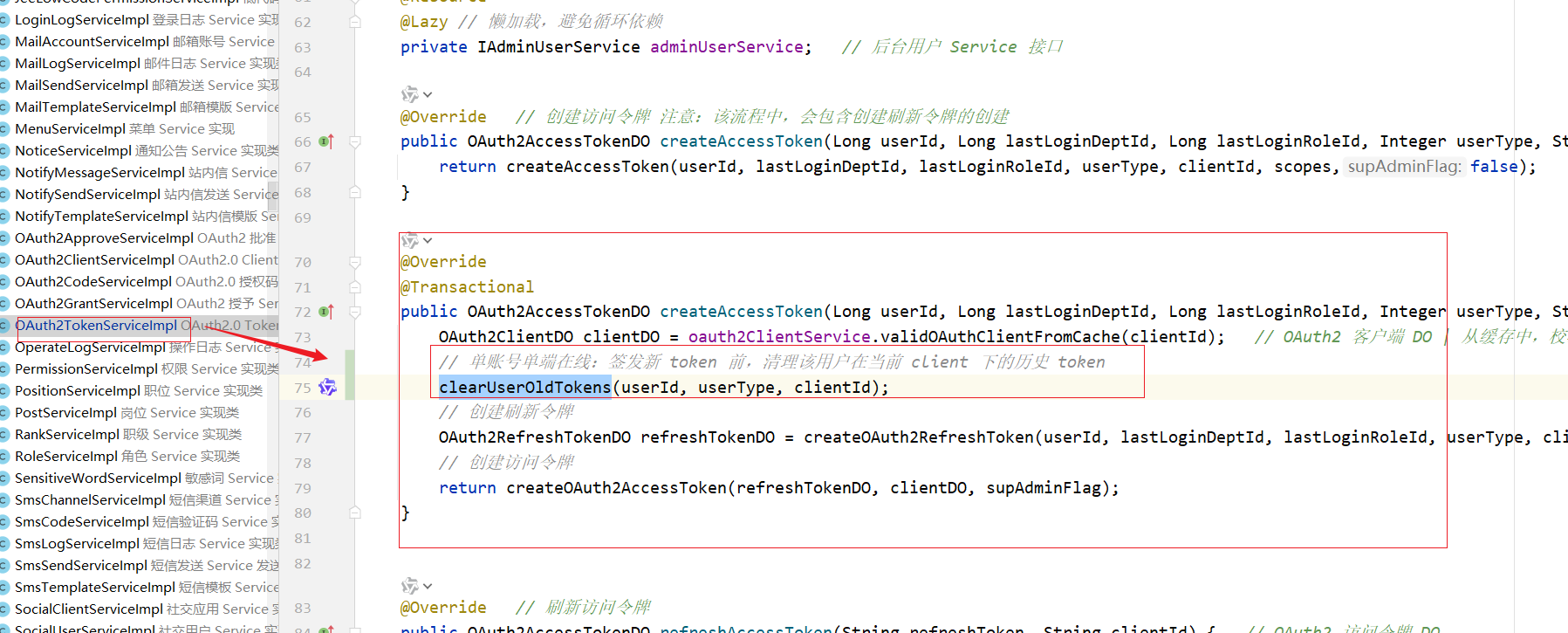Click the class icon beside RoleServiceImpl

[5, 457]
